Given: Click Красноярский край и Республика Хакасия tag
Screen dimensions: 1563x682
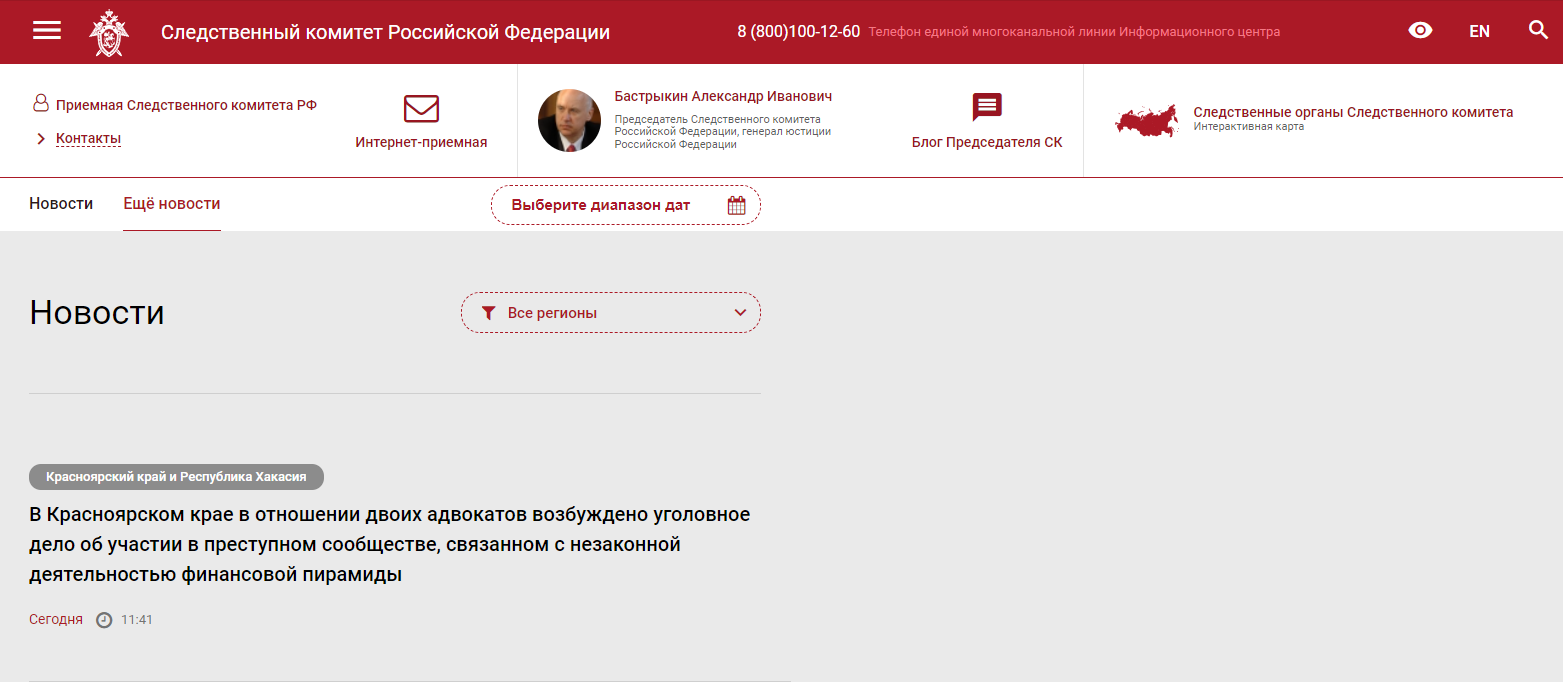Looking at the screenshot, I should click(x=176, y=477).
